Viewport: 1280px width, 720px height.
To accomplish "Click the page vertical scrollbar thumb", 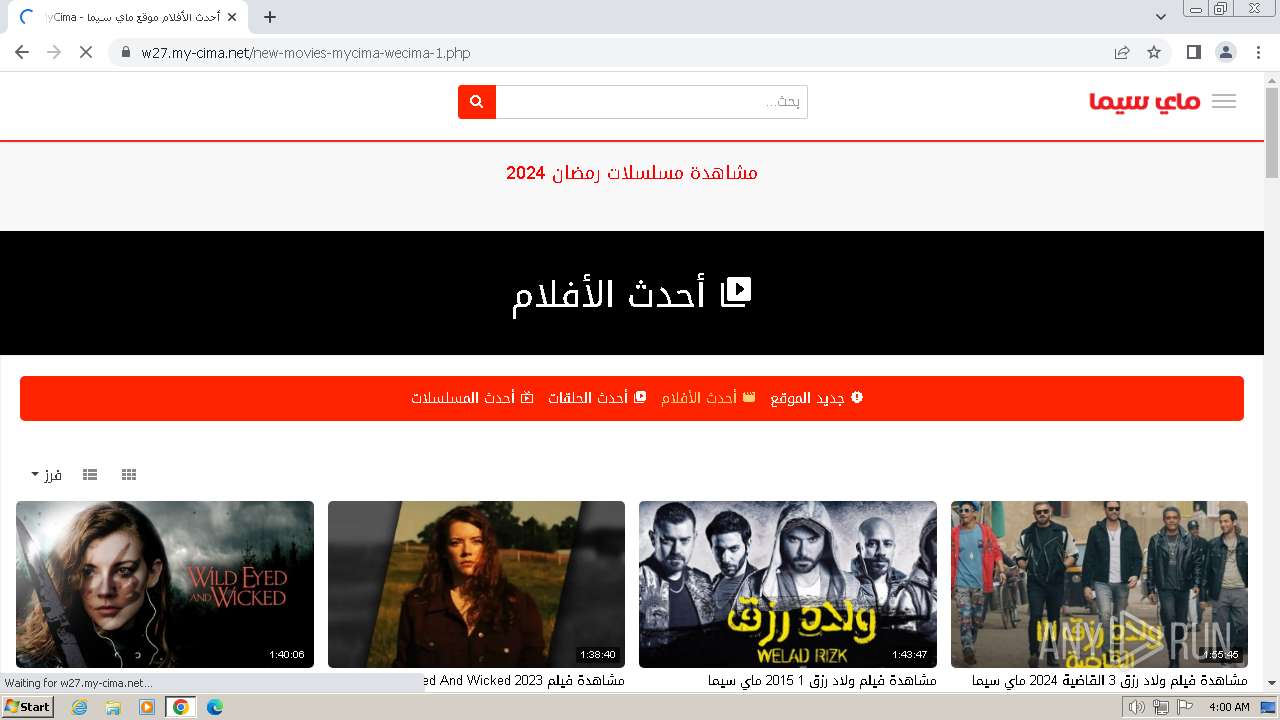I will [1272, 132].
